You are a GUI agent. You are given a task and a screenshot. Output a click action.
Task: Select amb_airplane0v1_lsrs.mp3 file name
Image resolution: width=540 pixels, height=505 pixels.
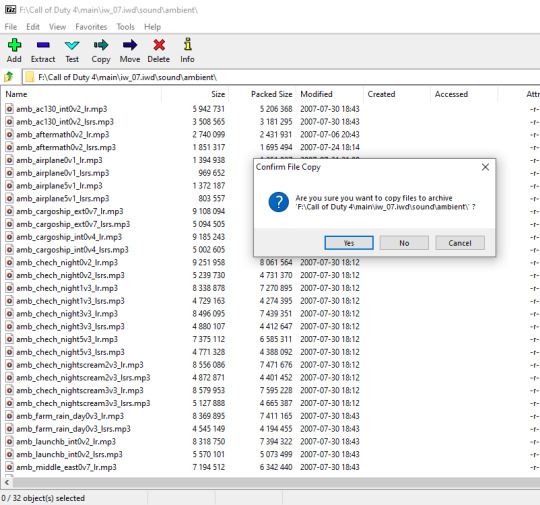click(63, 173)
